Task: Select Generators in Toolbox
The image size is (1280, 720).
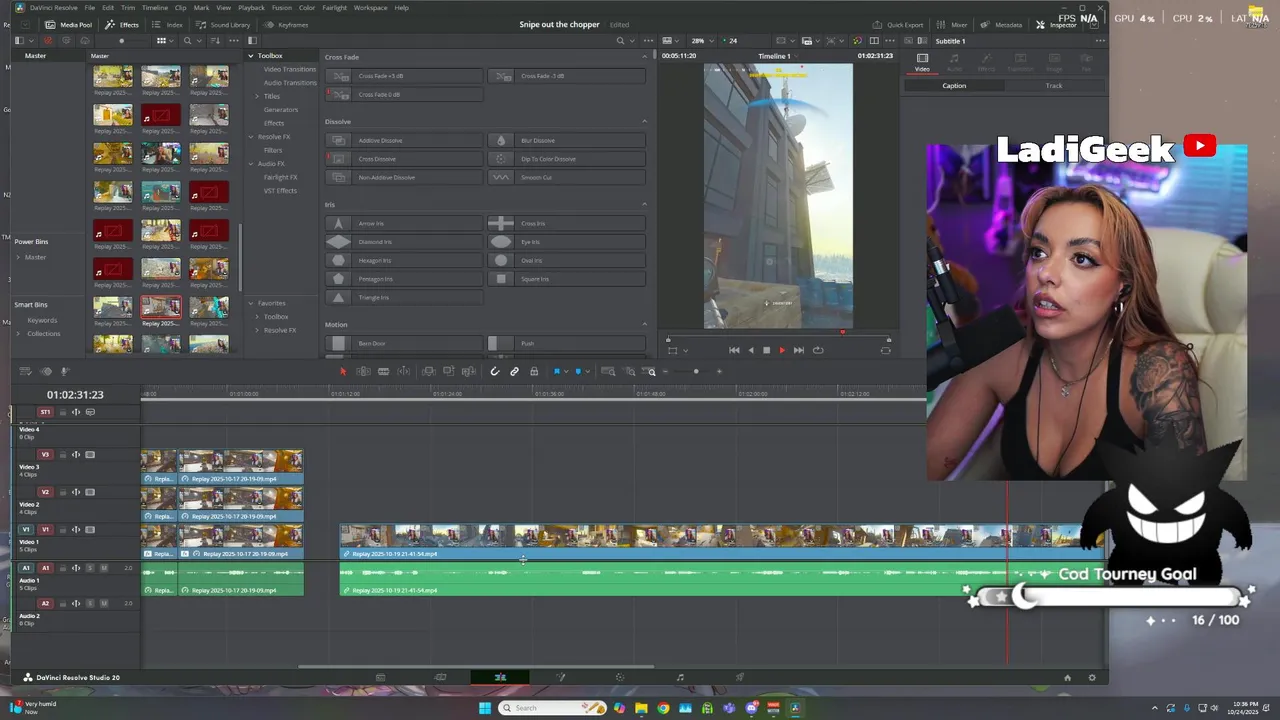Action: (x=281, y=110)
